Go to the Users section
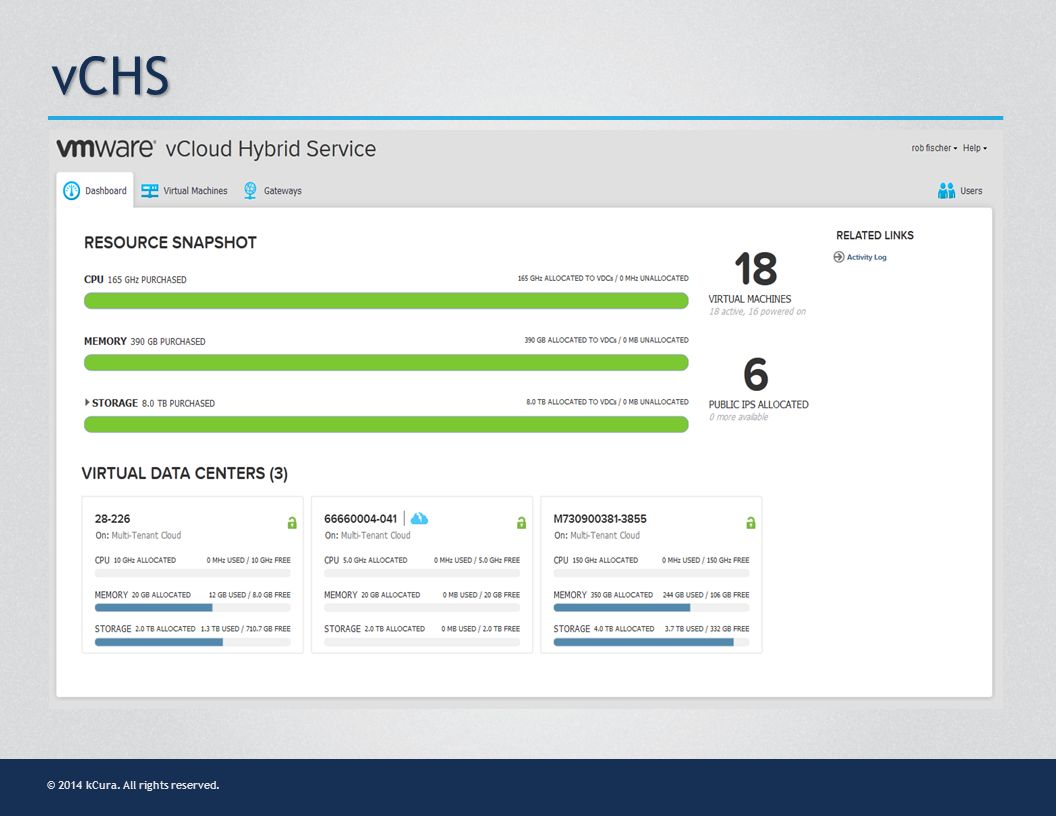The width and height of the screenshot is (1056, 816). [x=960, y=191]
